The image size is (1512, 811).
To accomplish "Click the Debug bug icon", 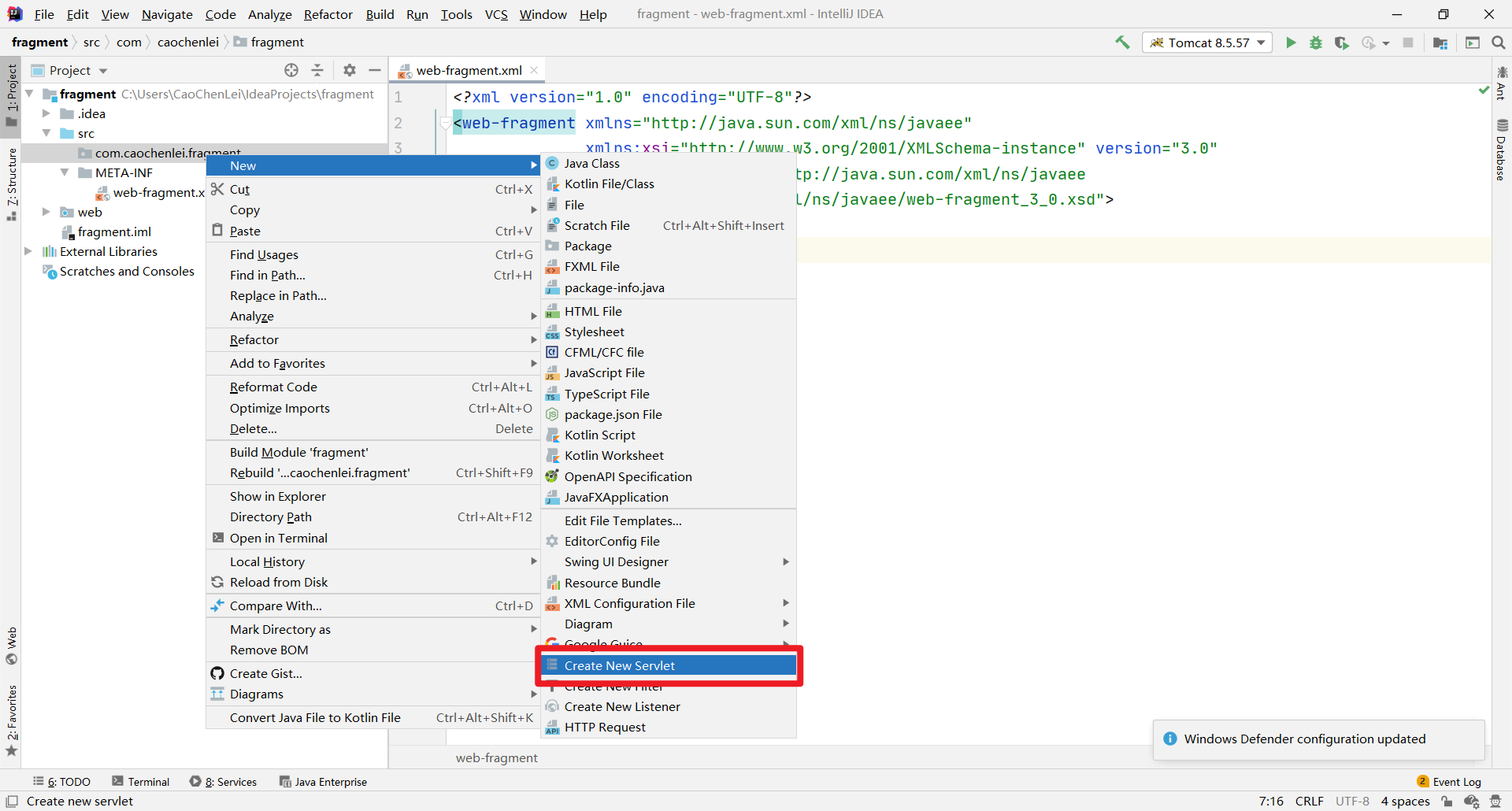I will tap(1316, 43).
